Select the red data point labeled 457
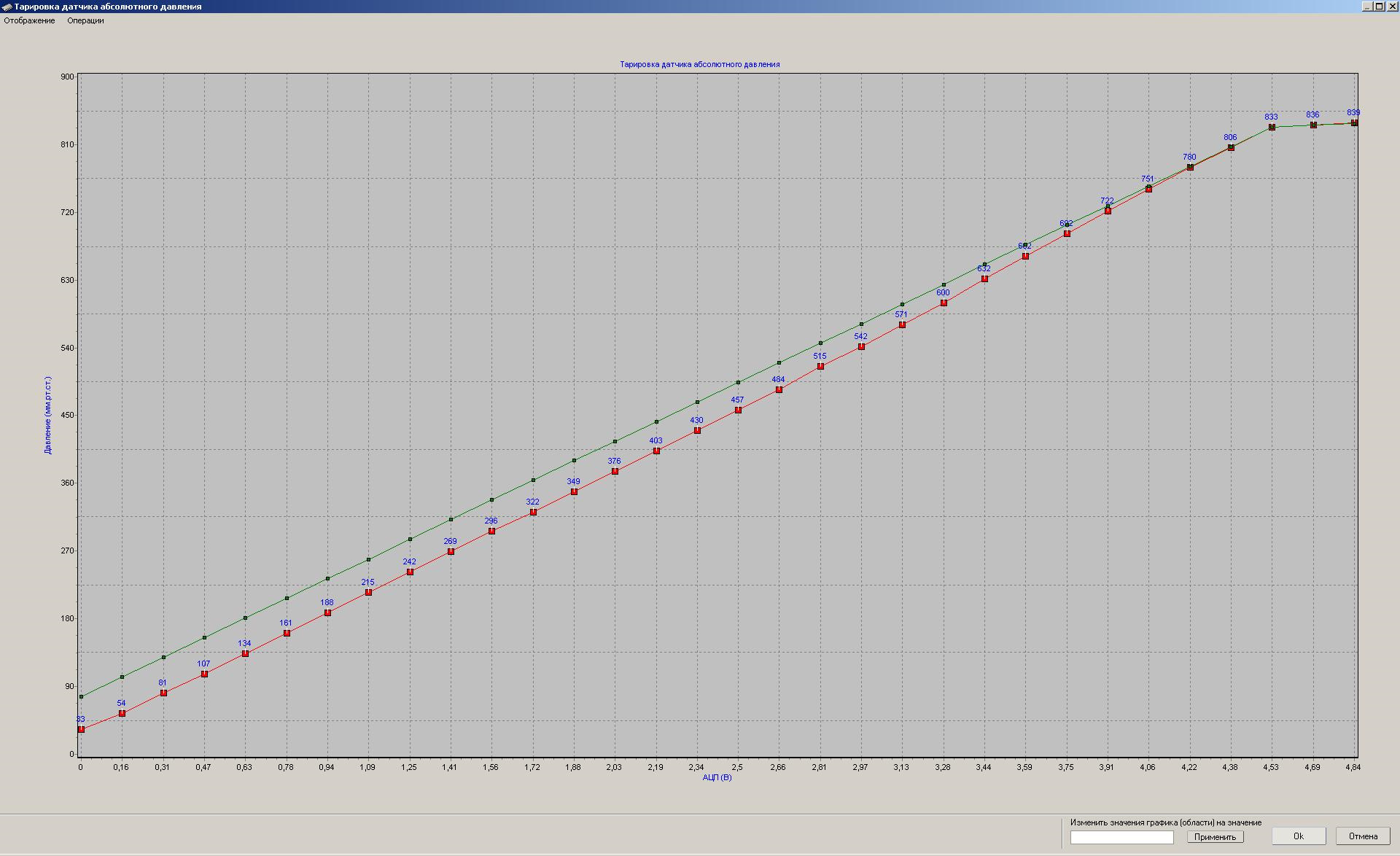 tap(738, 410)
